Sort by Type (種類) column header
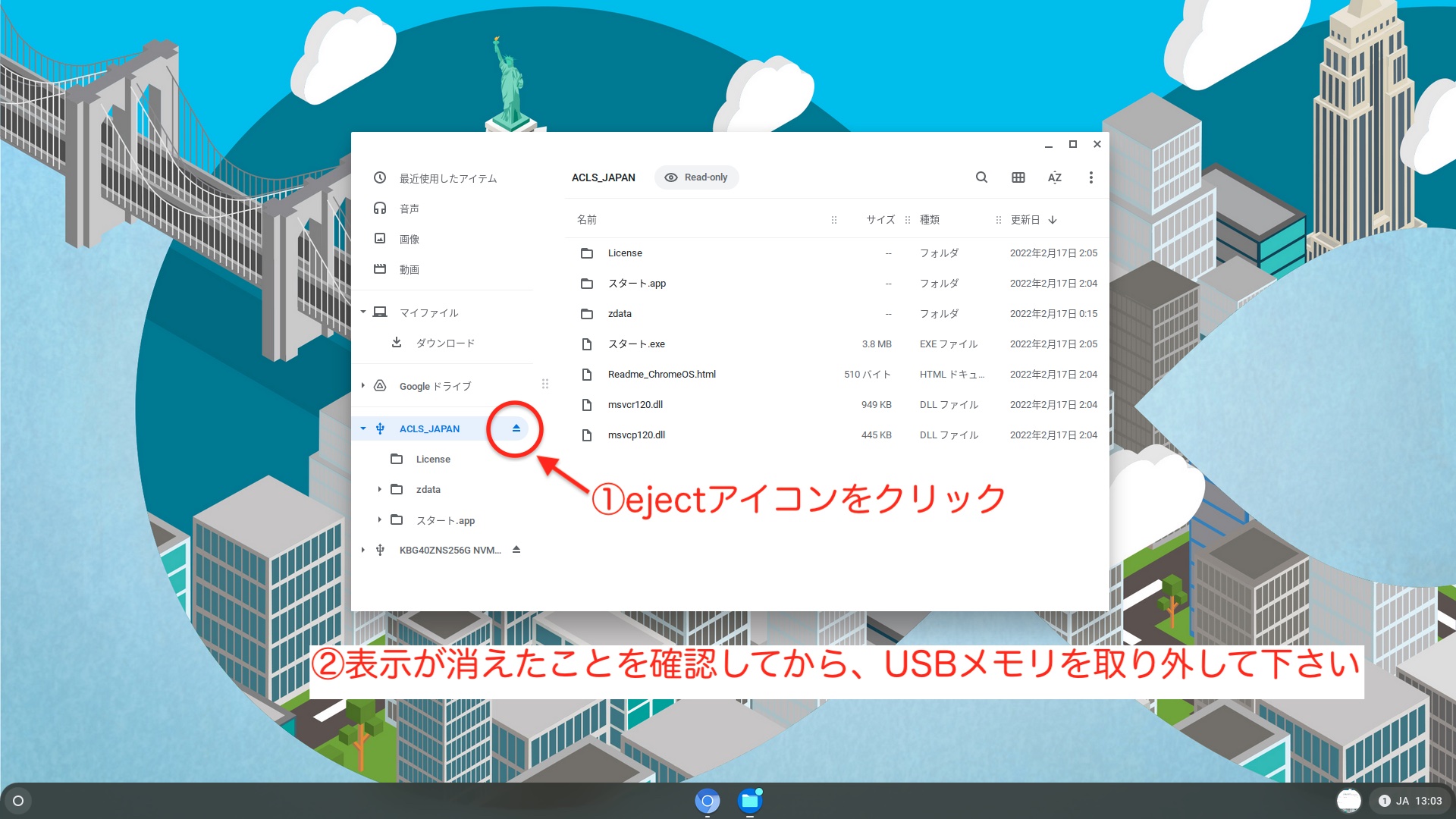The width and height of the screenshot is (1456, 819). 930,220
